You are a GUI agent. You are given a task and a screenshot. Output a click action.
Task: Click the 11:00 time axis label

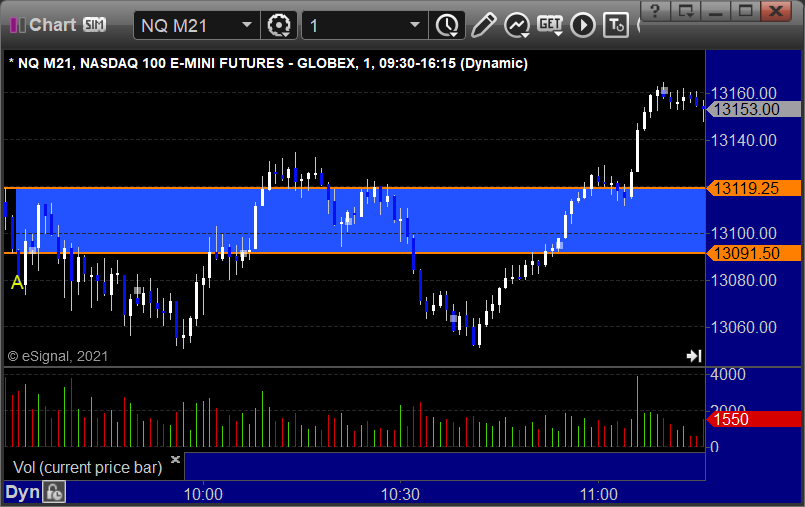pos(599,494)
